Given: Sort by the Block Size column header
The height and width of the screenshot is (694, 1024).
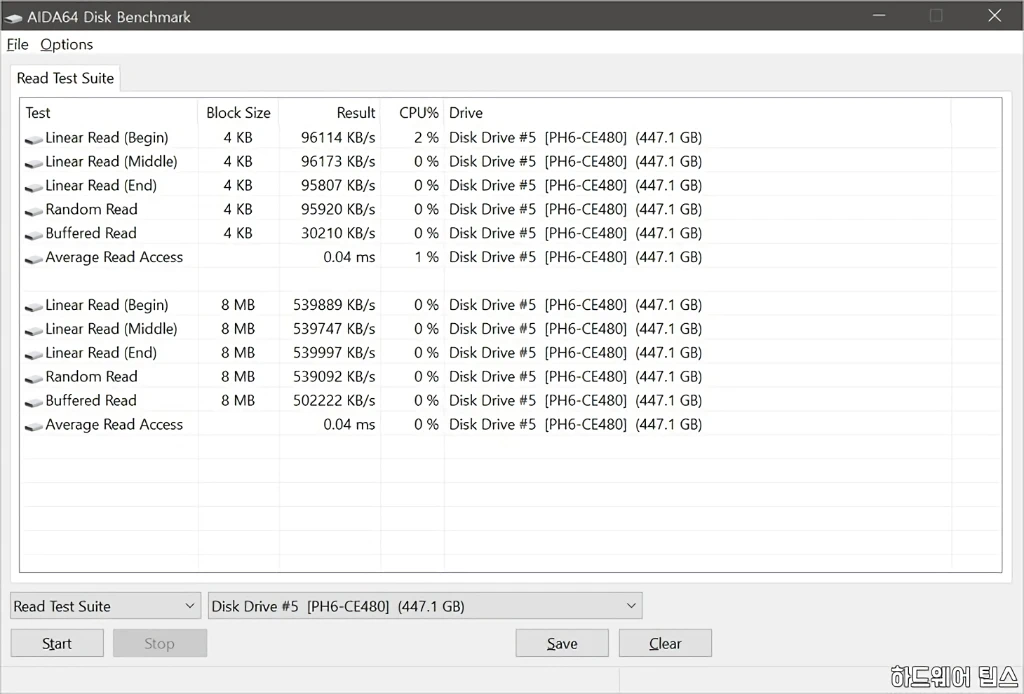Looking at the screenshot, I should tap(238, 112).
